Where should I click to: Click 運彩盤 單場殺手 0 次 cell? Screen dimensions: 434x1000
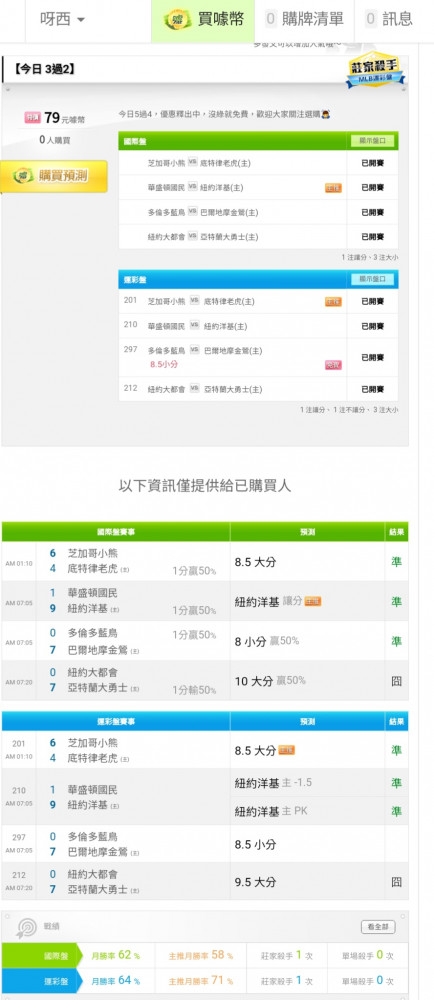367,980
